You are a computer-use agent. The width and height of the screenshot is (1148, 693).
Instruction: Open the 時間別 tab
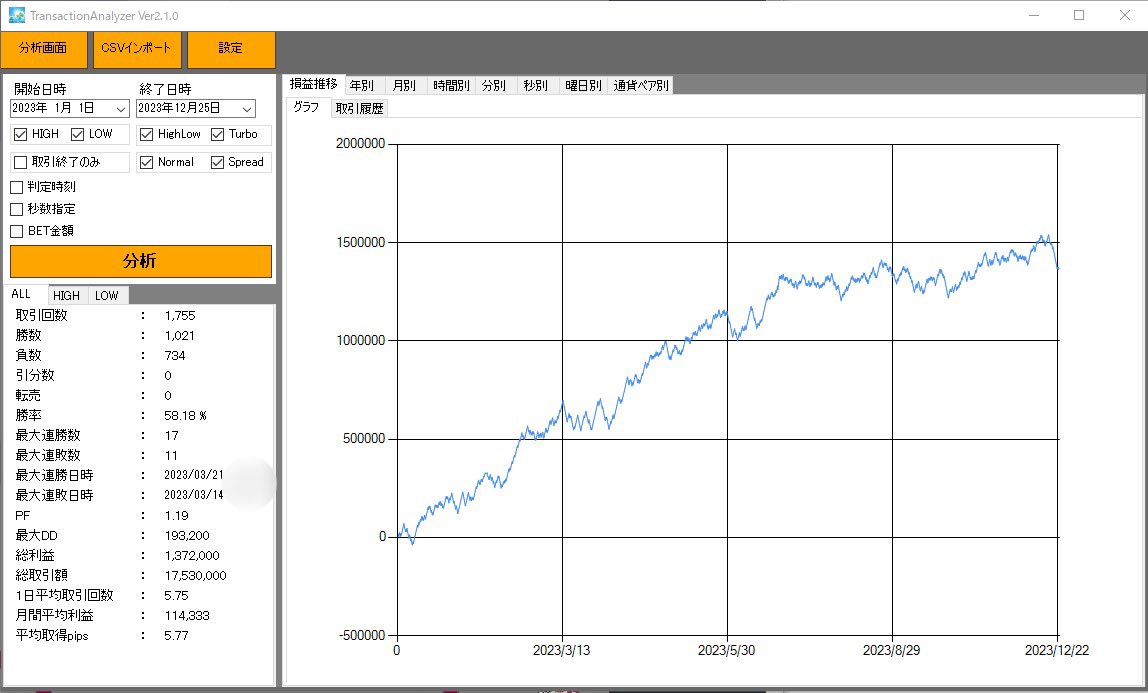pyautogui.click(x=451, y=86)
